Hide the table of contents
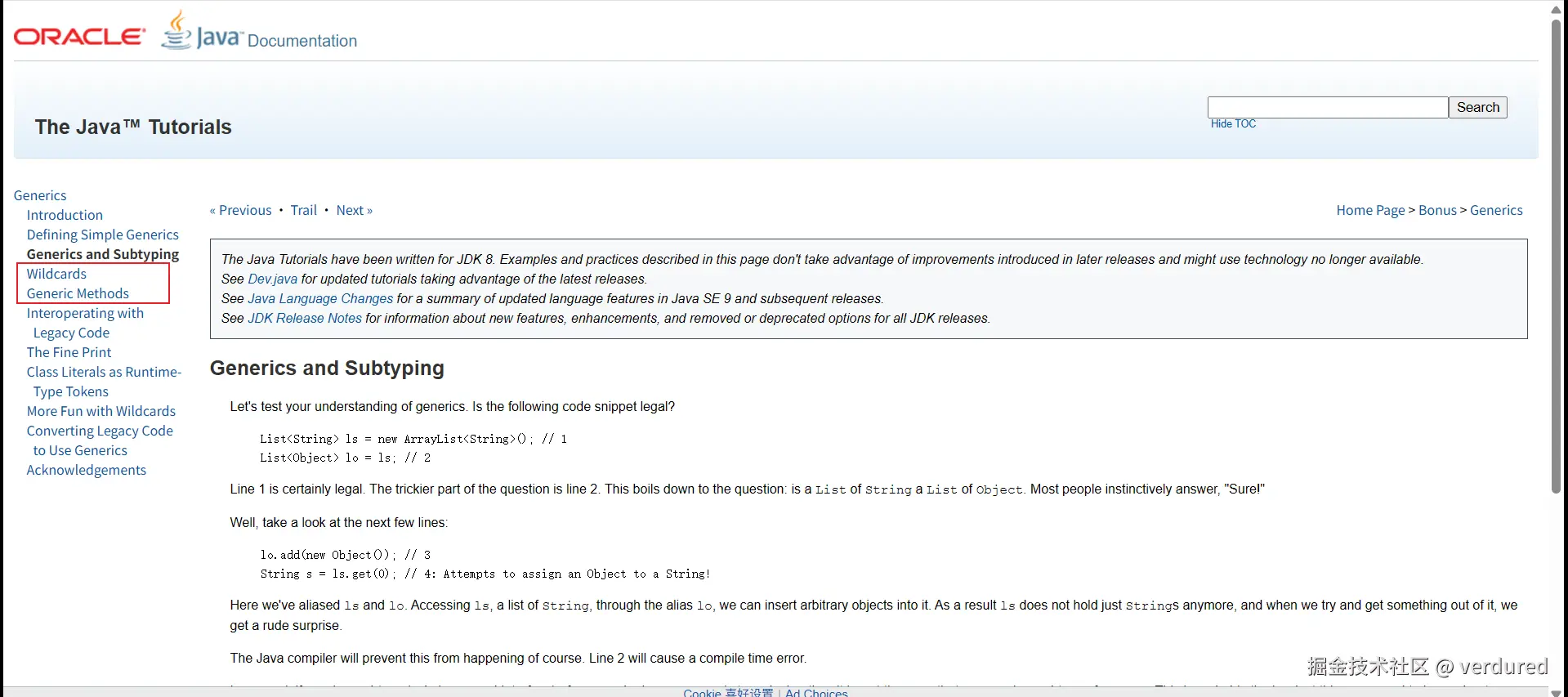 1233,124
